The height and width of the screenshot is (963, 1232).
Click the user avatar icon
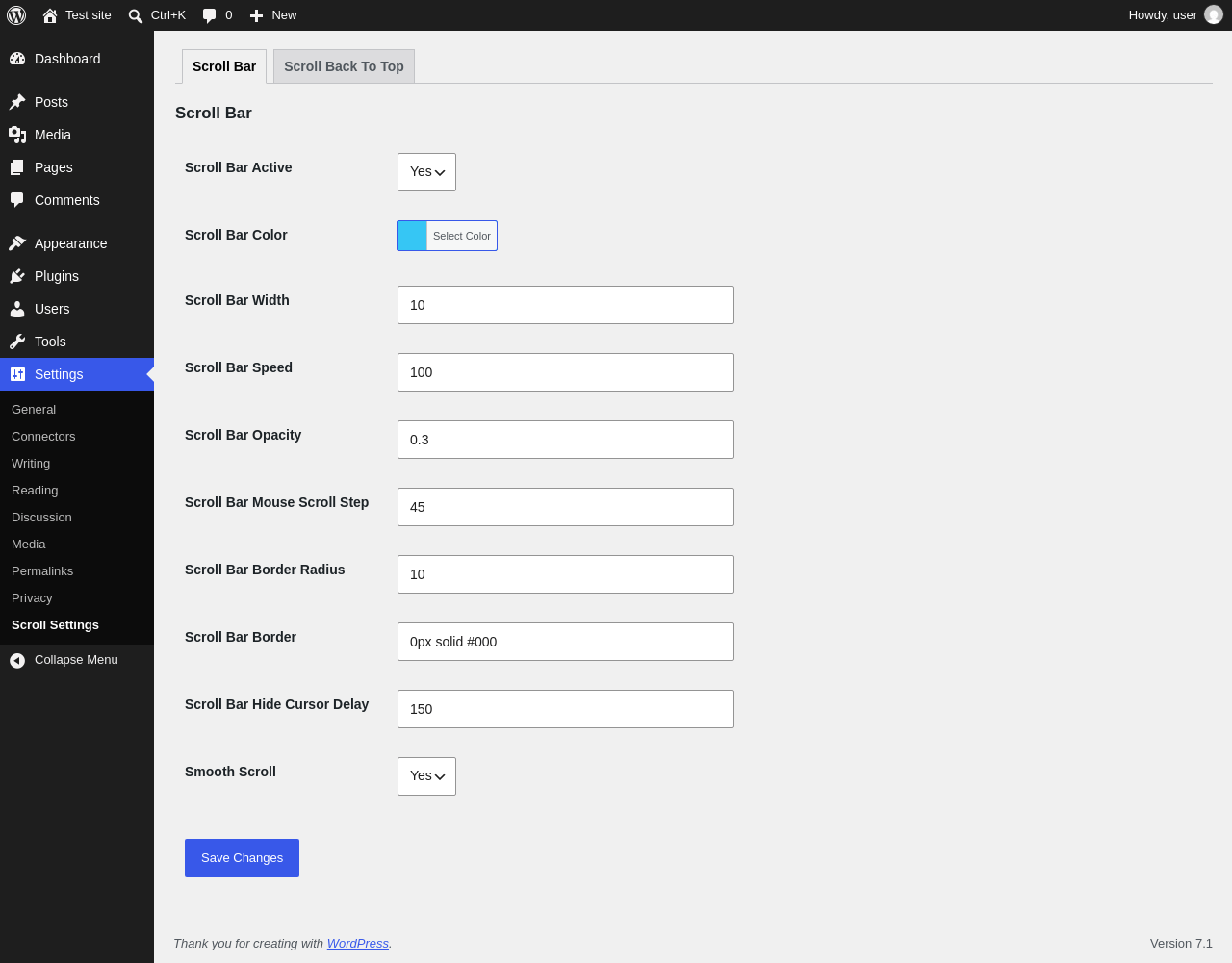1214,14
